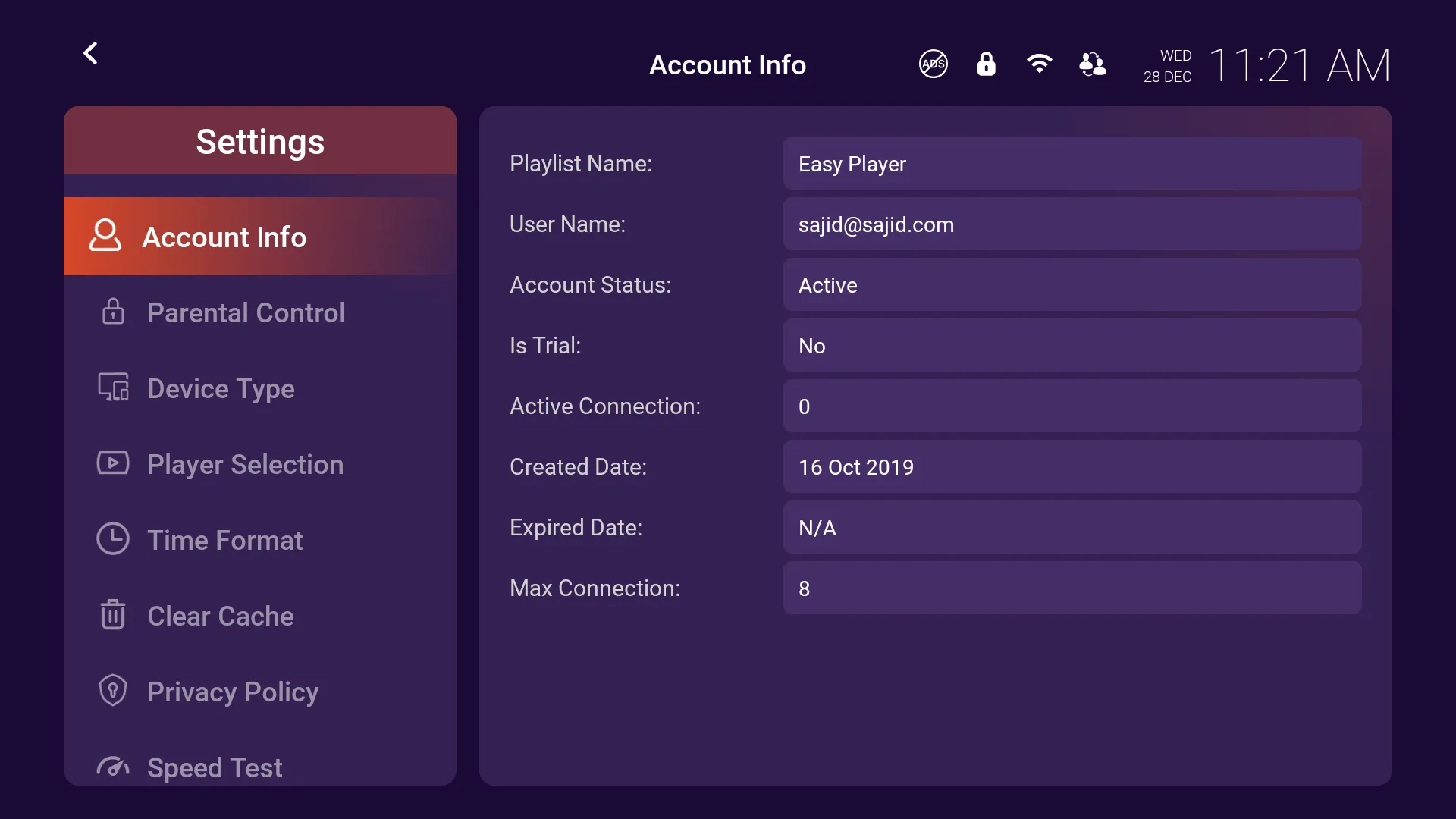1456x819 pixels.
Task: Click the switch users icon
Action: tap(1092, 64)
